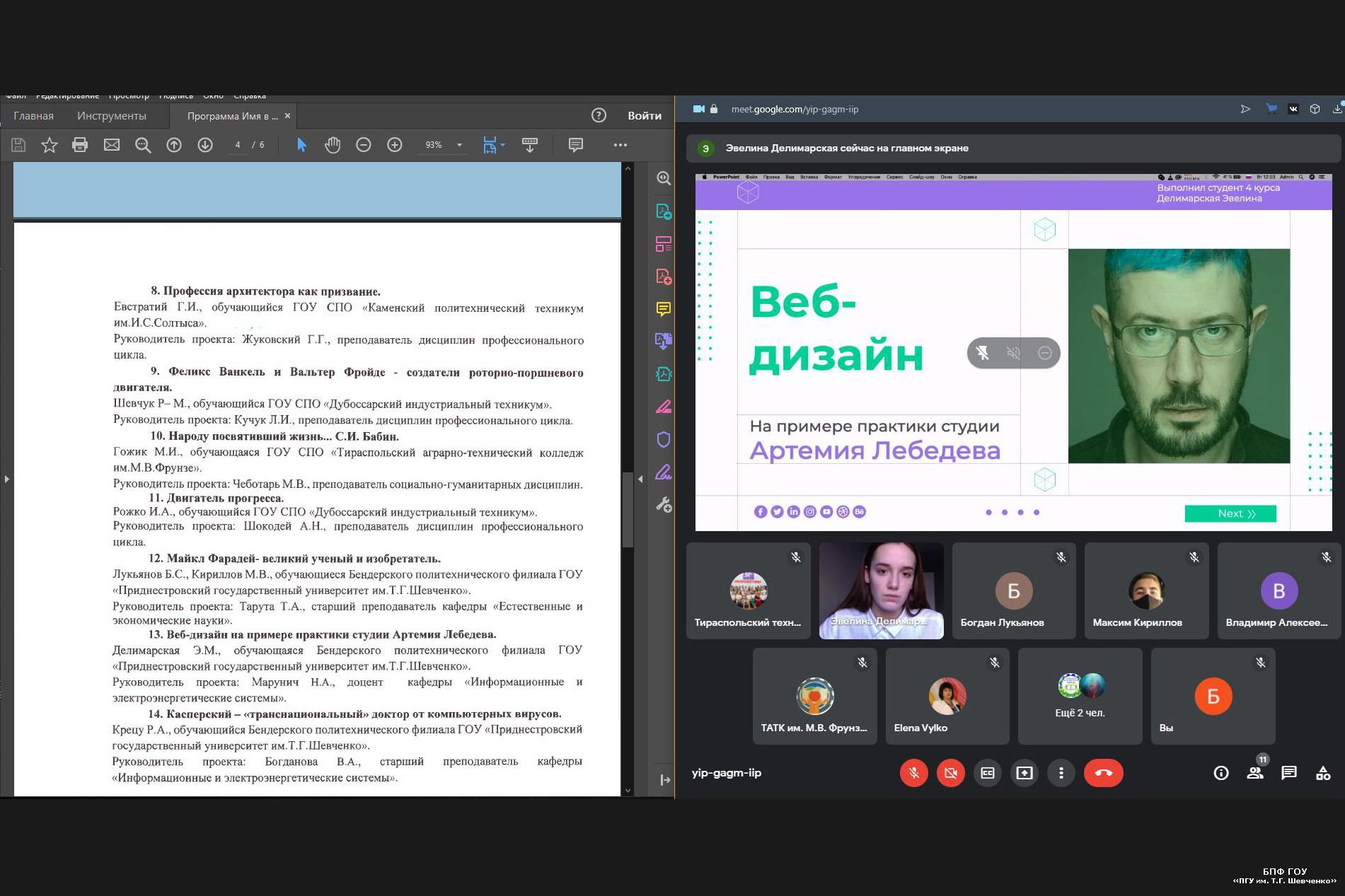Remove presenter using overlay minus circle icon
This screenshot has height=896, width=1345.
coord(1045,353)
